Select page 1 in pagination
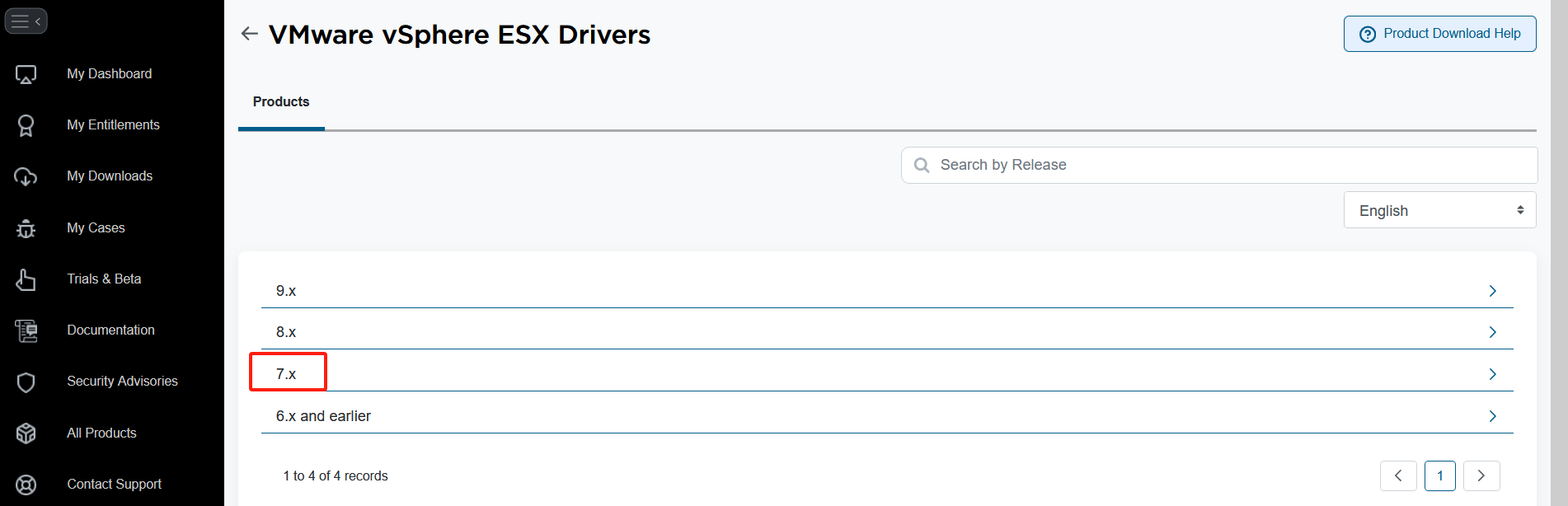Screen dimensions: 1568x506 coord(1440,476)
